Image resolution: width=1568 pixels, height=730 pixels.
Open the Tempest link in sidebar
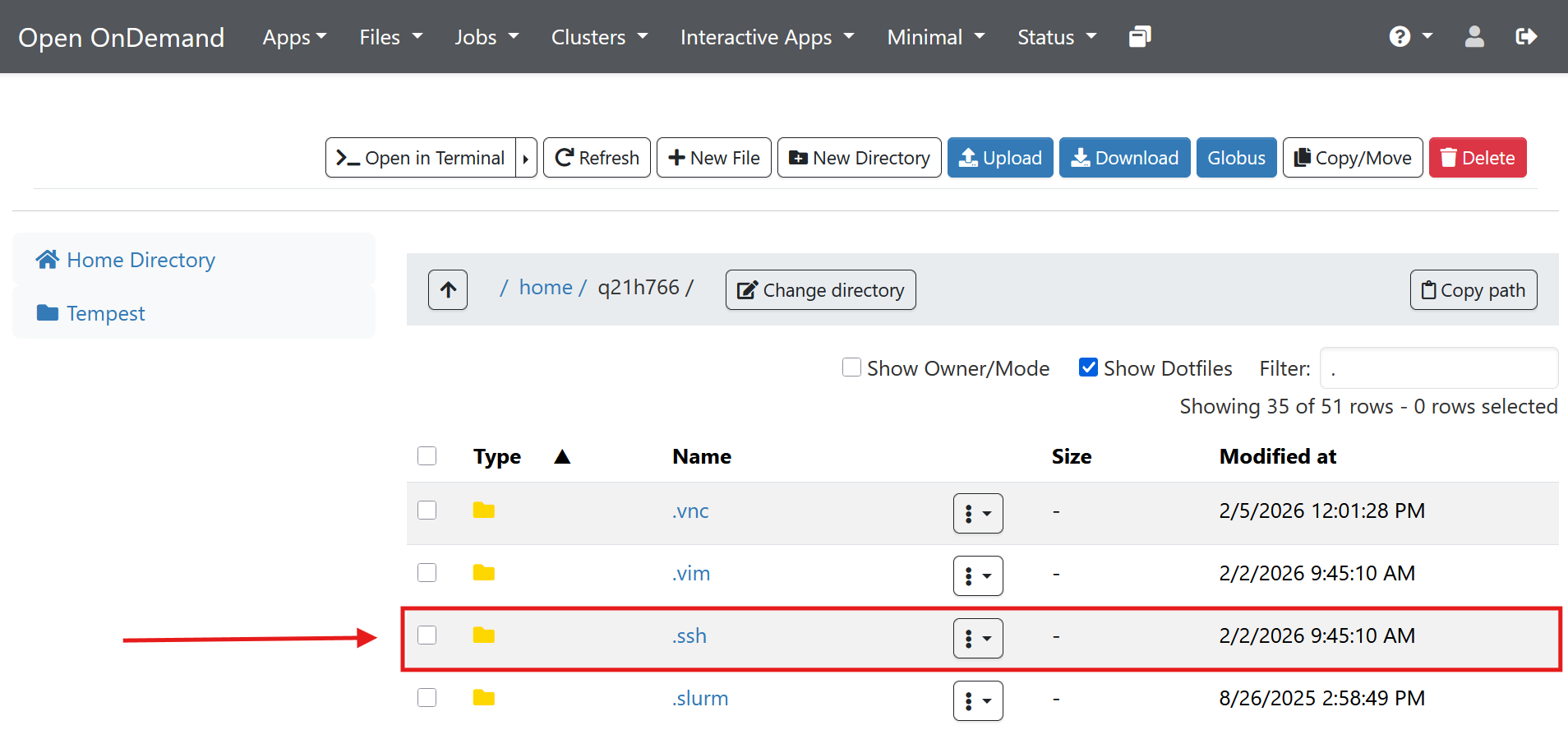(x=105, y=313)
